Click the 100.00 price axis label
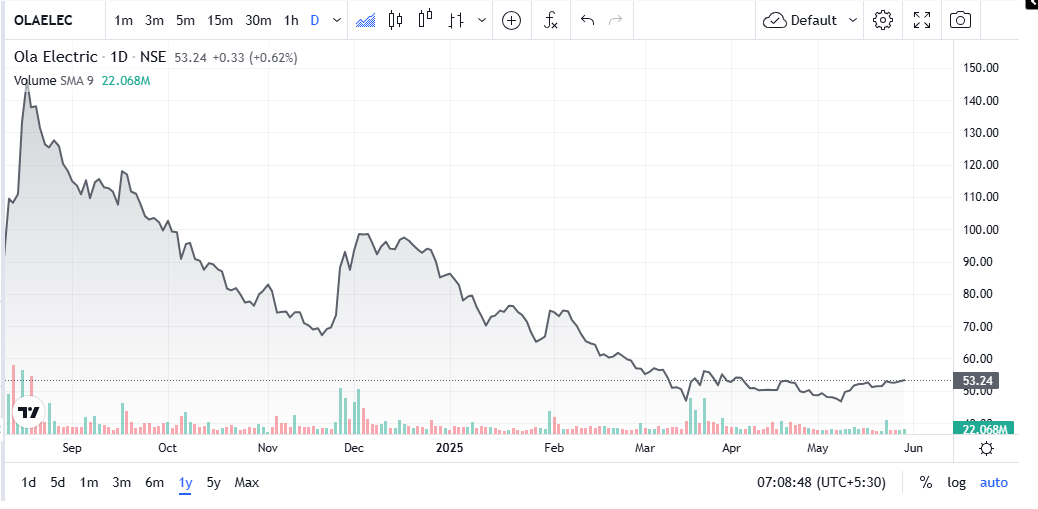This screenshot has height=509, width=1038. (980, 230)
